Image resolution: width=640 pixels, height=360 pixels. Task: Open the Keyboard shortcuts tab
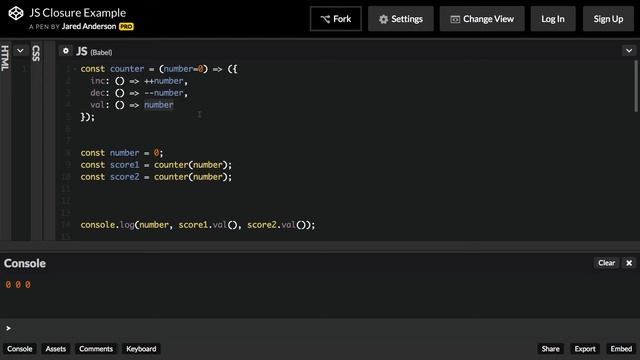[141, 349]
